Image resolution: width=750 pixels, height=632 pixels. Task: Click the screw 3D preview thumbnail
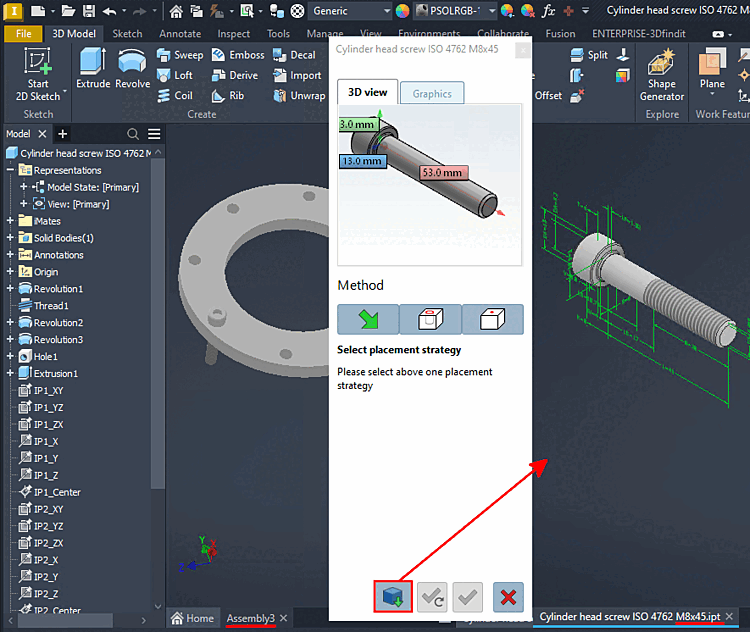point(430,185)
